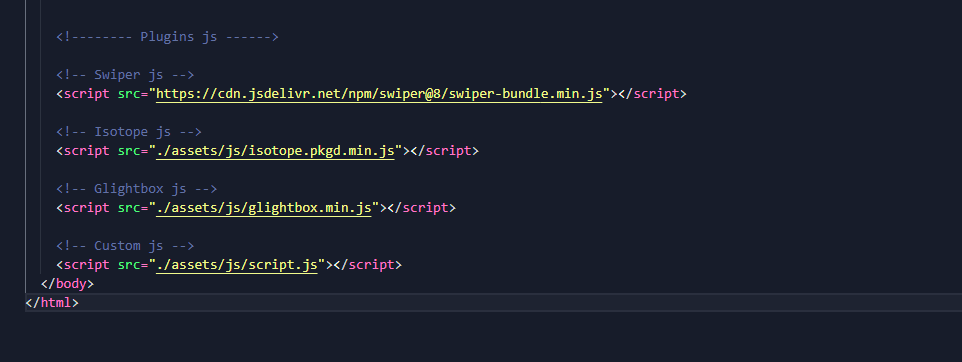
Task: Click the Custom js comment
Action: pos(125,246)
